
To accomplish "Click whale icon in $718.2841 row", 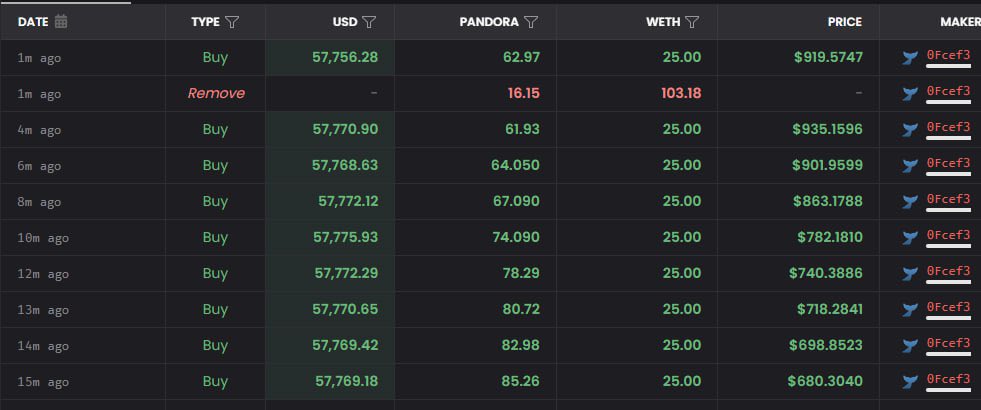I will pyautogui.click(x=910, y=310).
